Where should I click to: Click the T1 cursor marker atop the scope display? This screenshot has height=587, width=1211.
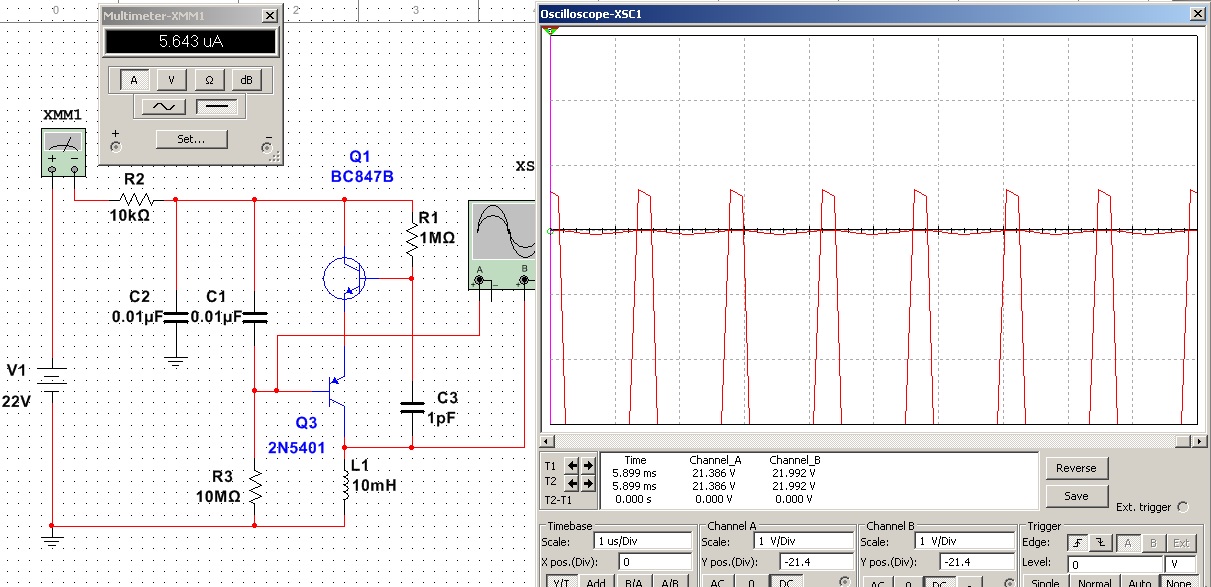click(549, 32)
